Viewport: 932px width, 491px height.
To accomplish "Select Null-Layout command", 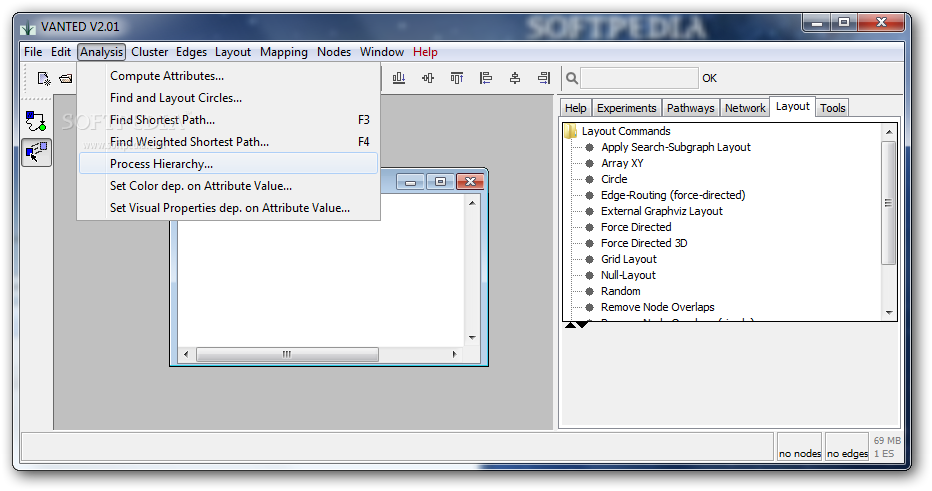I will pos(628,276).
